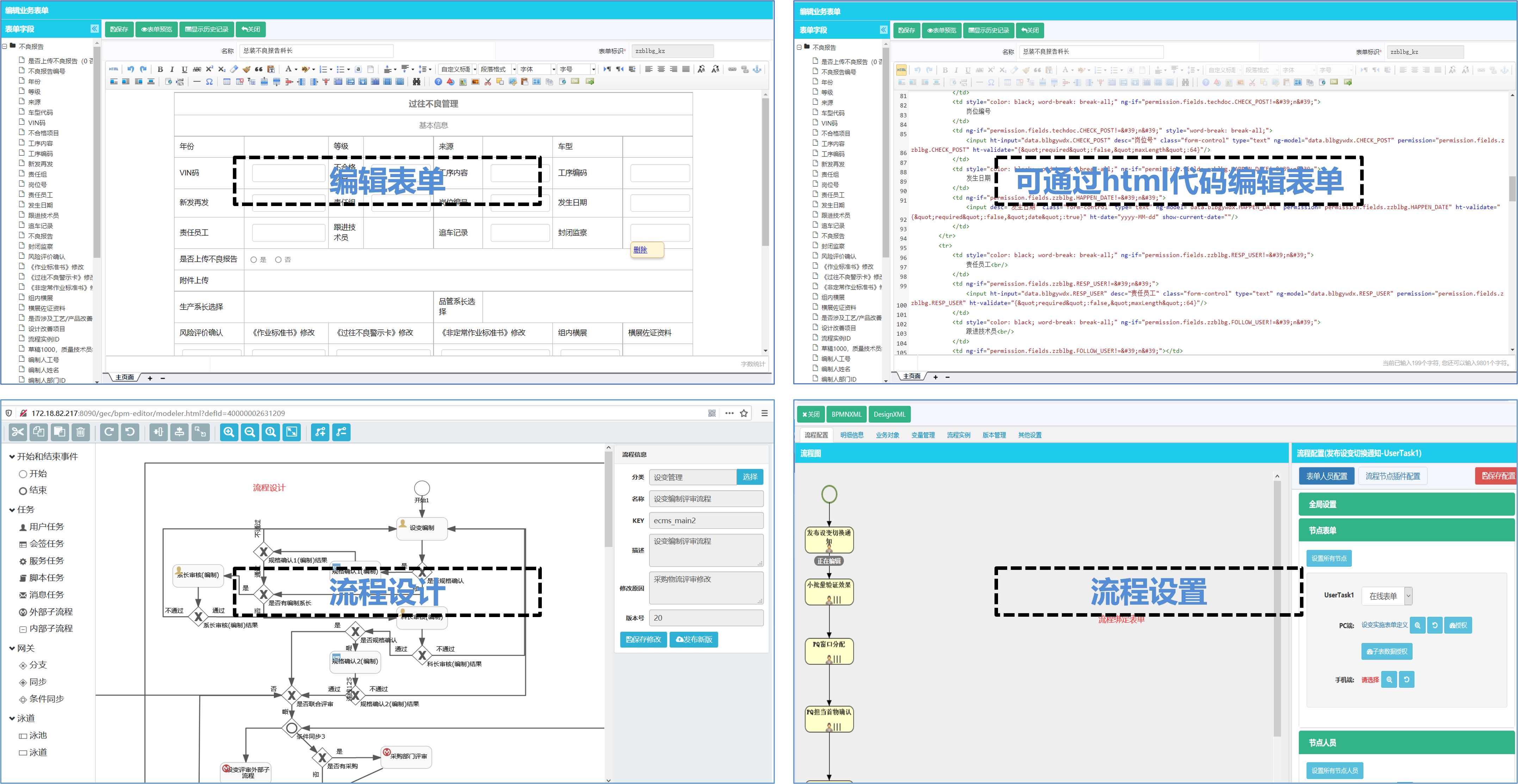1518x784 pixels.
Task: Switch to the 明细信息 tab
Action: (x=851, y=435)
